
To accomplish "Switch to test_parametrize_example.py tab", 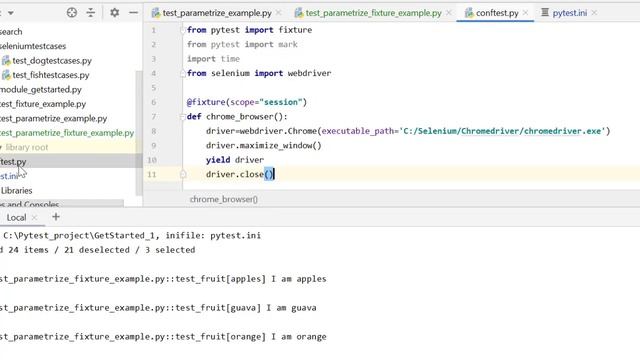I will tap(217, 13).
